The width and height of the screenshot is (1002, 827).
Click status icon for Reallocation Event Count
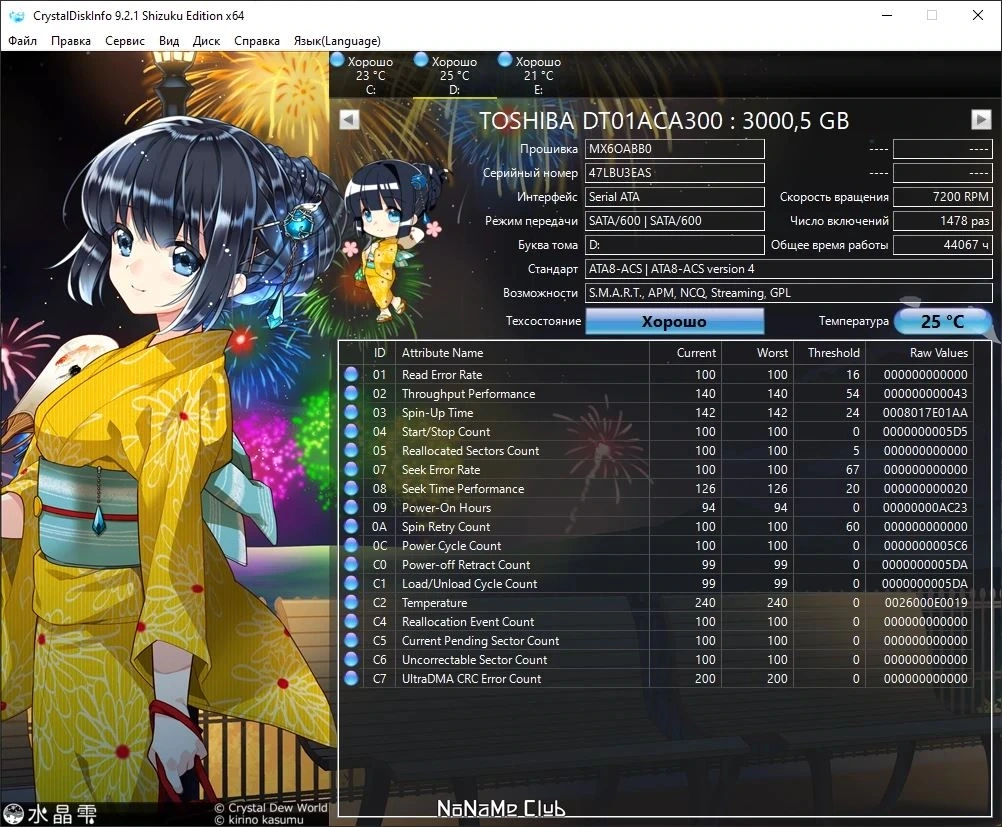pos(351,621)
